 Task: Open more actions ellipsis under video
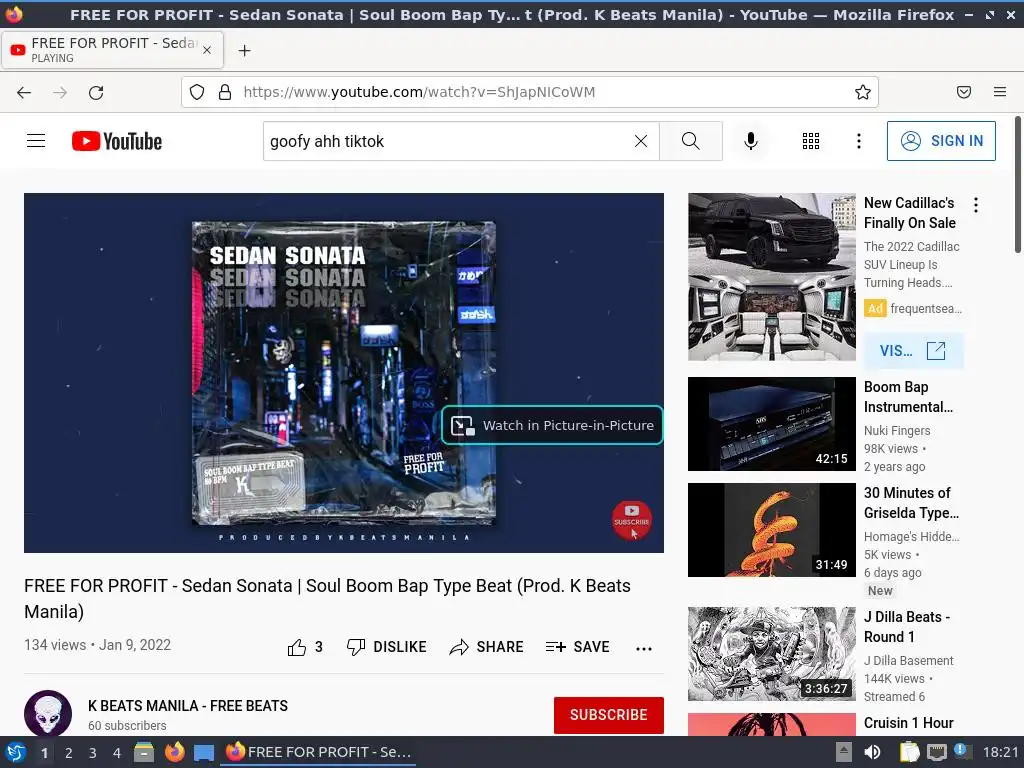pyautogui.click(x=644, y=648)
